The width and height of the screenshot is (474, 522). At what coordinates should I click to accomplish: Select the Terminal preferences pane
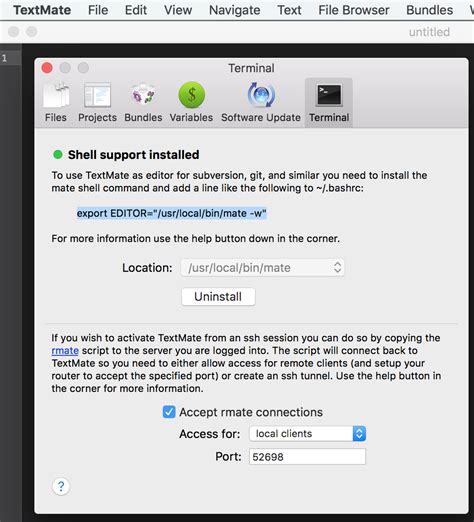(329, 102)
